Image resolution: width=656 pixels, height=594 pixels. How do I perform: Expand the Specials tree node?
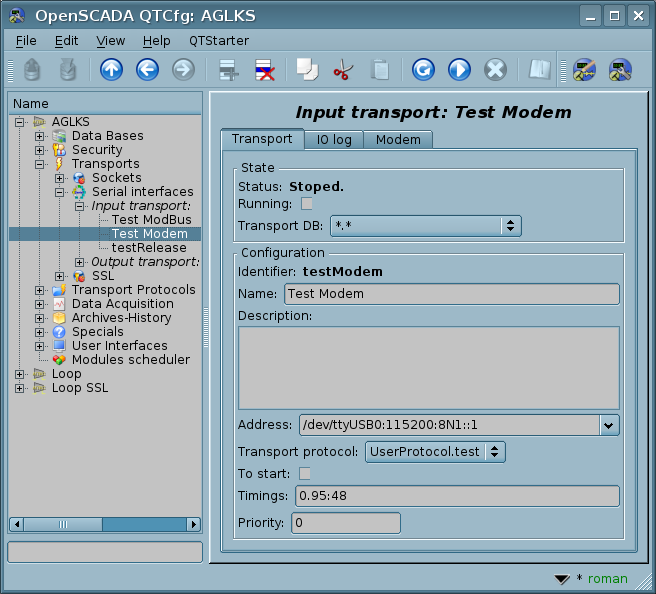[39, 333]
